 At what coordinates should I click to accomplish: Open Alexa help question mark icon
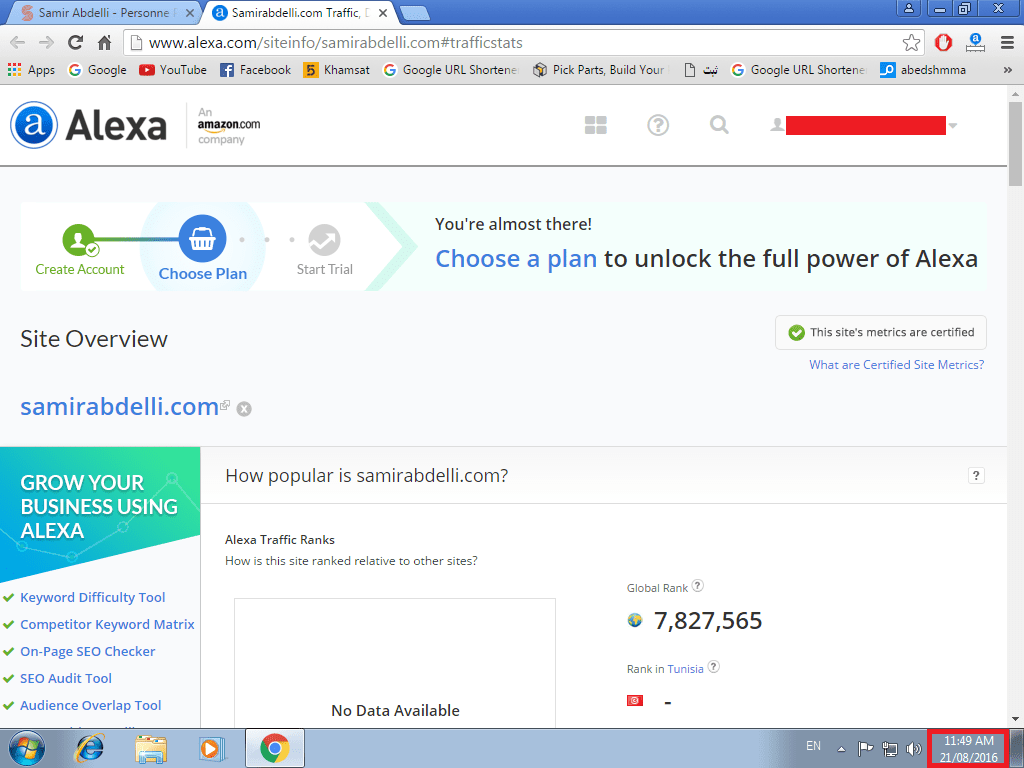(x=658, y=125)
